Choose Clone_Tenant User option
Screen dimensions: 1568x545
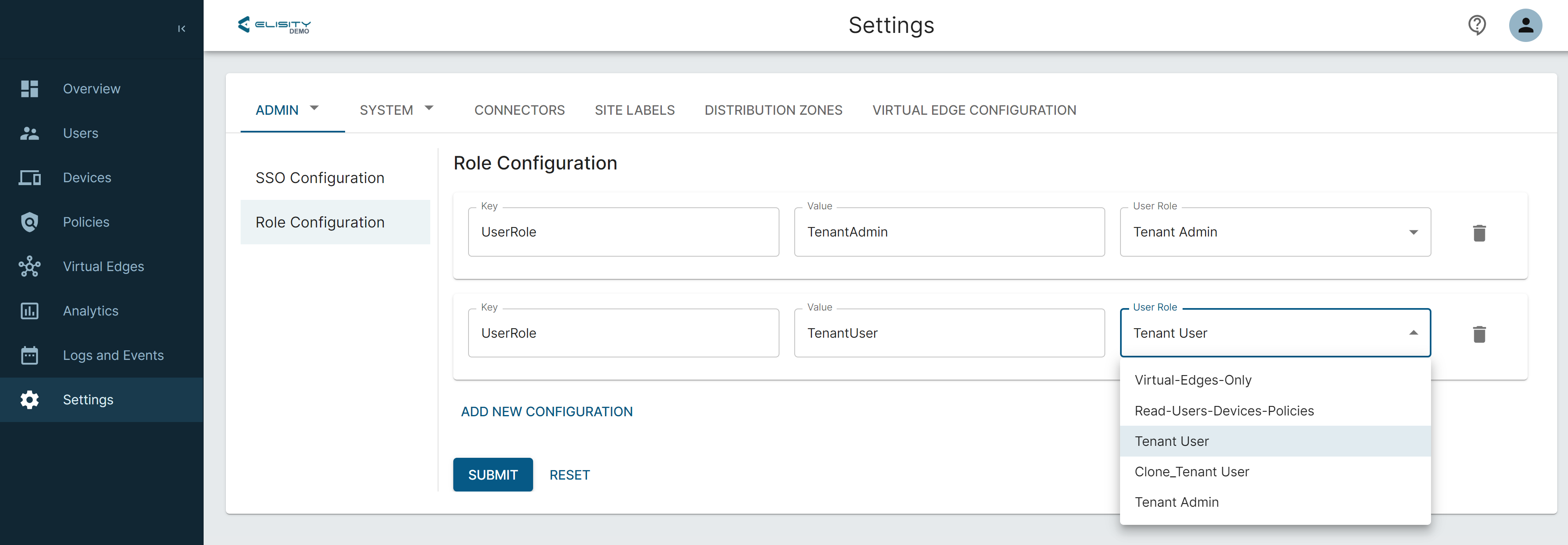click(x=1191, y=472)
